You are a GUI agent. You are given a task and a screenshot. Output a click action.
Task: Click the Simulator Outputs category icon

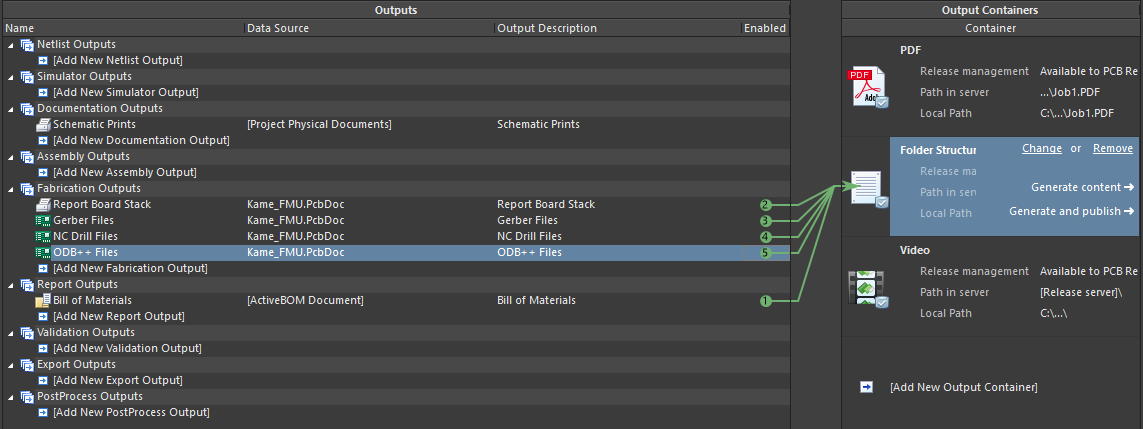(27, 76)
